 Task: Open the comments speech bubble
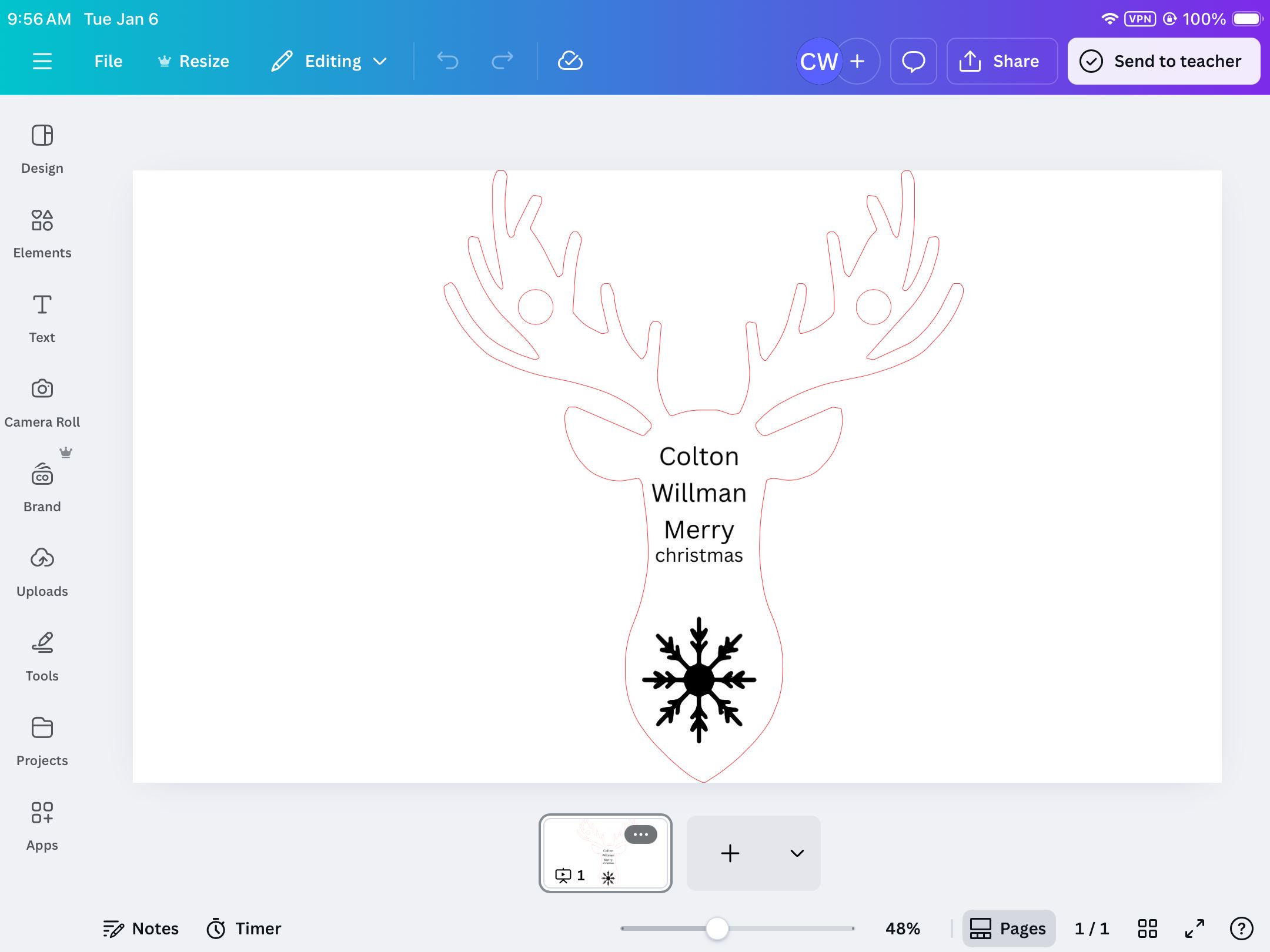click(913, 61)
